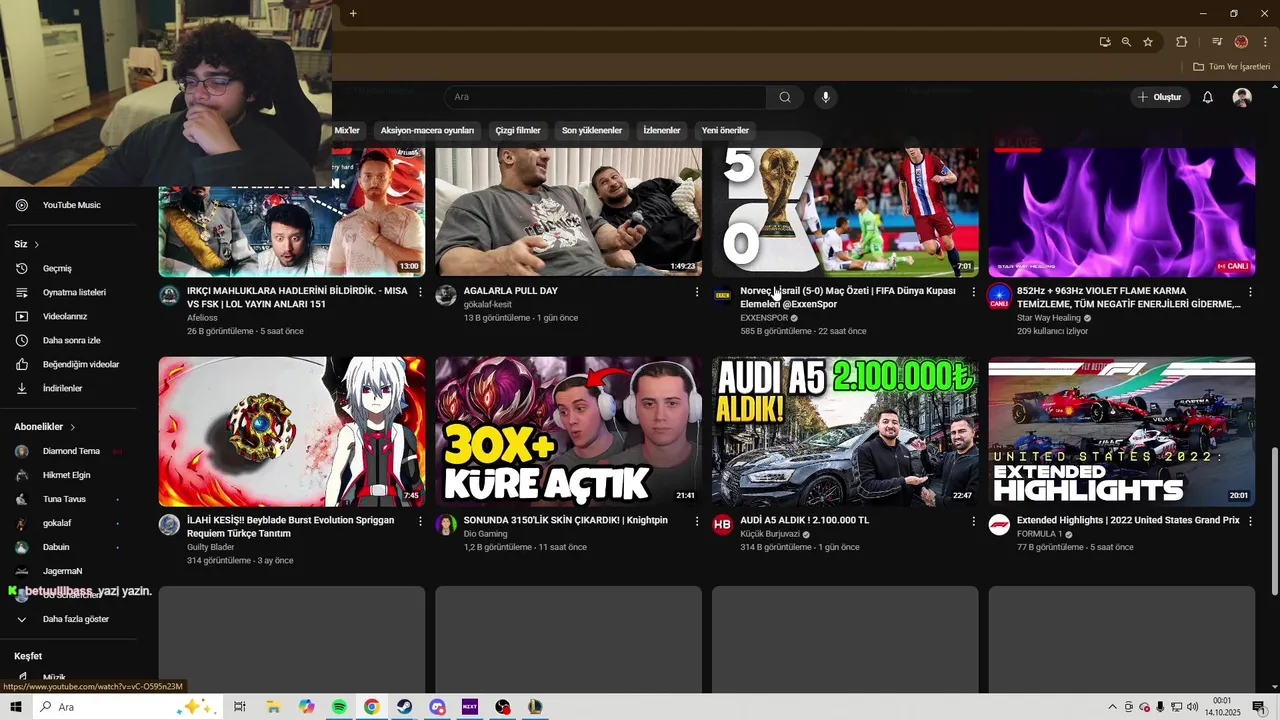
Task: Open more options for the İLAHİ KESİŞ Beyblade video
Action: 420,521
